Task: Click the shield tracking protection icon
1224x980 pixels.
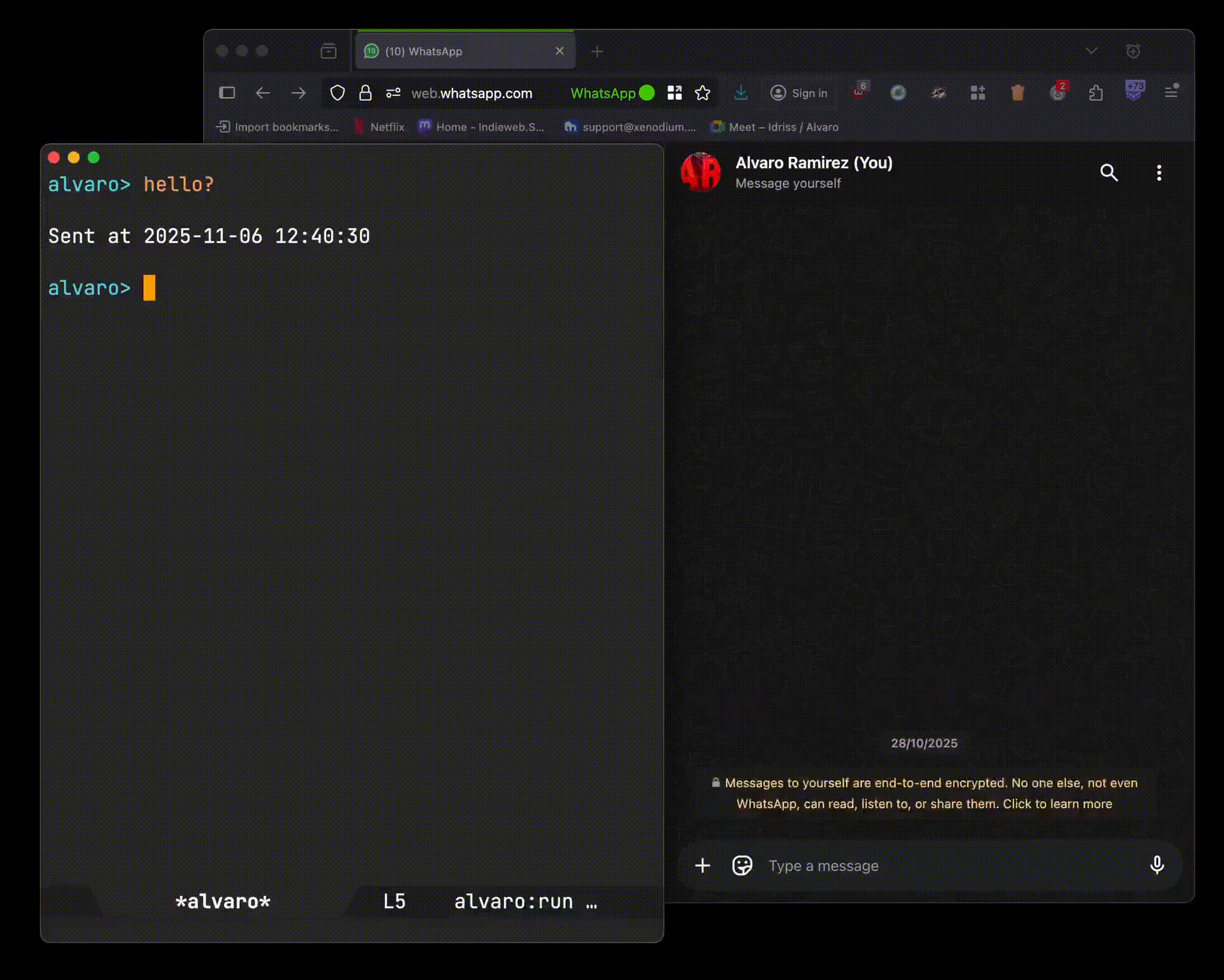Action: (337, 93)
